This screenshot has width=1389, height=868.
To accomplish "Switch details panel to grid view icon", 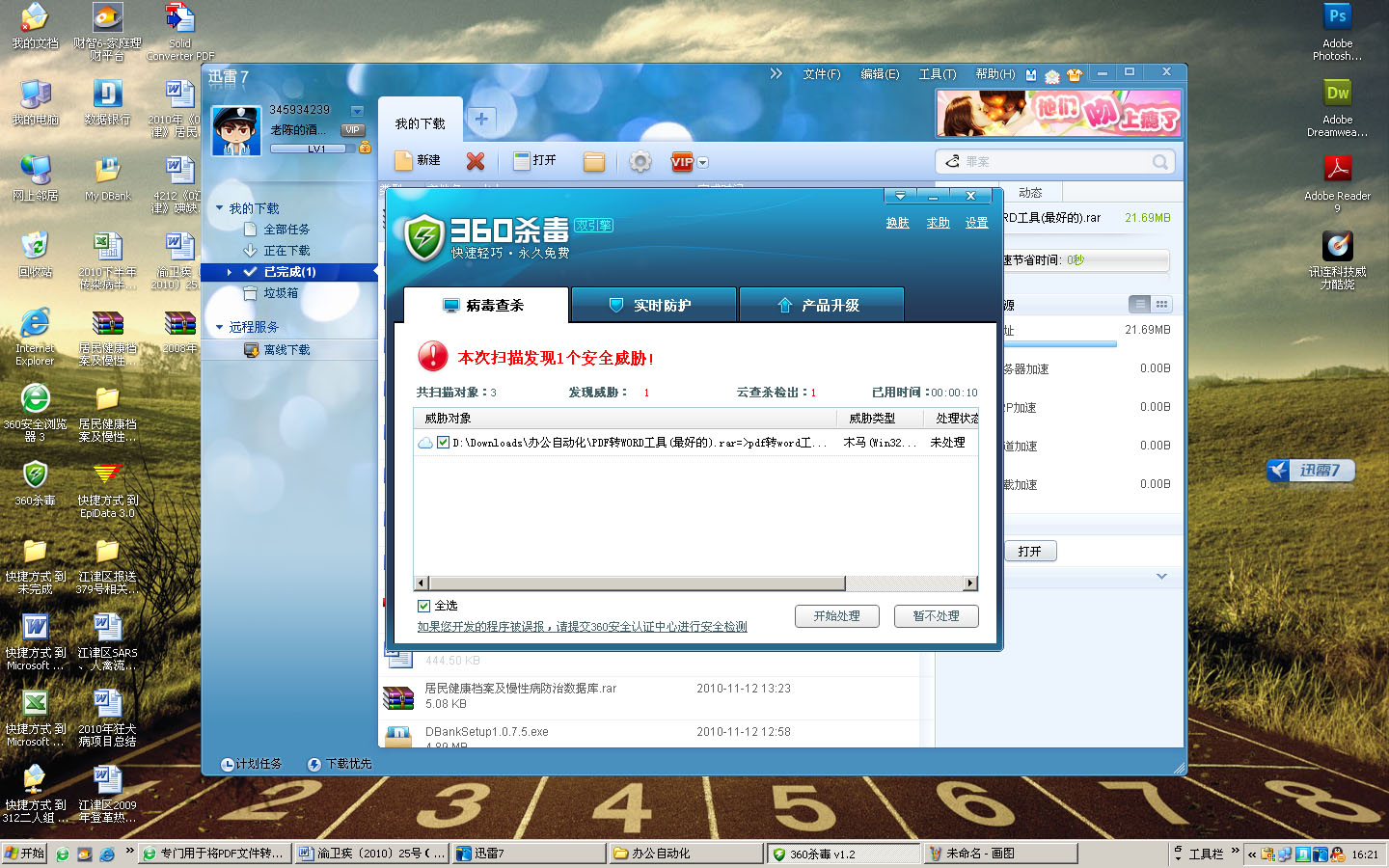I will tap(1161, 305).
